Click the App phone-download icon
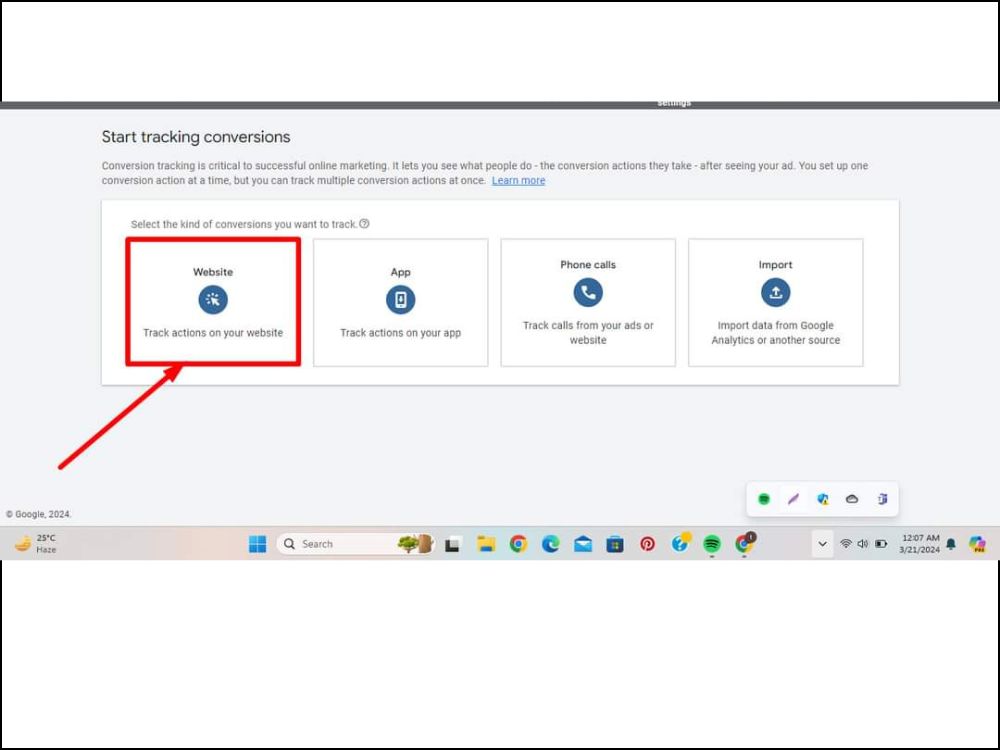The height and width of the screenshot is (750, 1000). click(401, 299)
